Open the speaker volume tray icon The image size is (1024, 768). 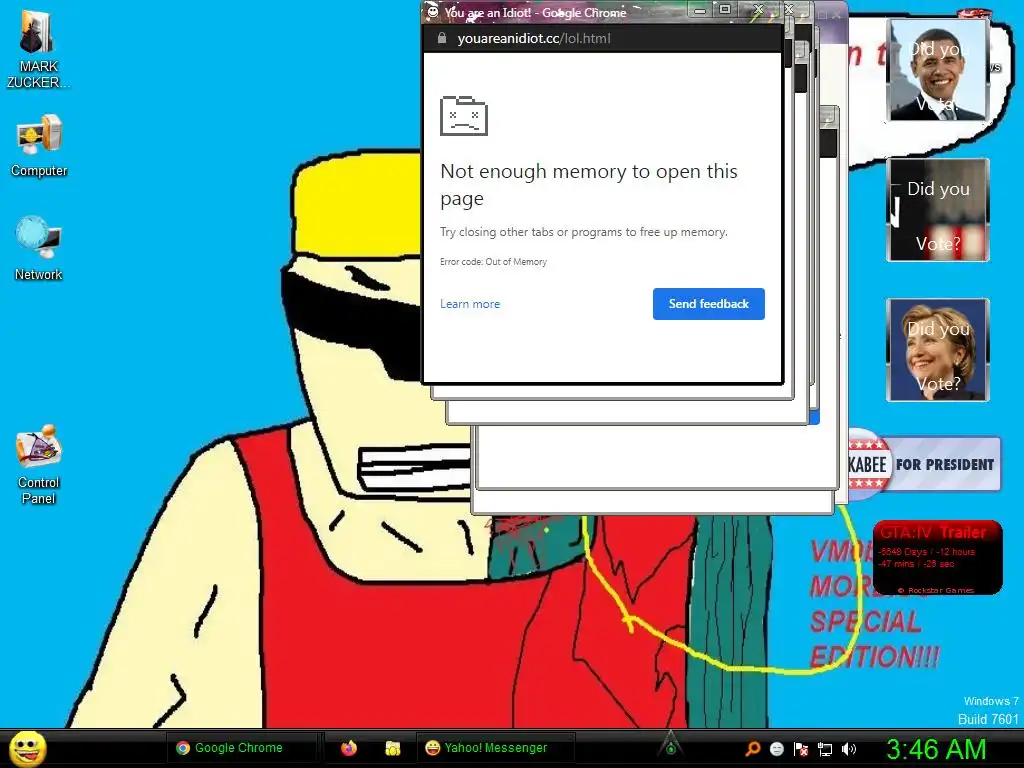point(849,749)
